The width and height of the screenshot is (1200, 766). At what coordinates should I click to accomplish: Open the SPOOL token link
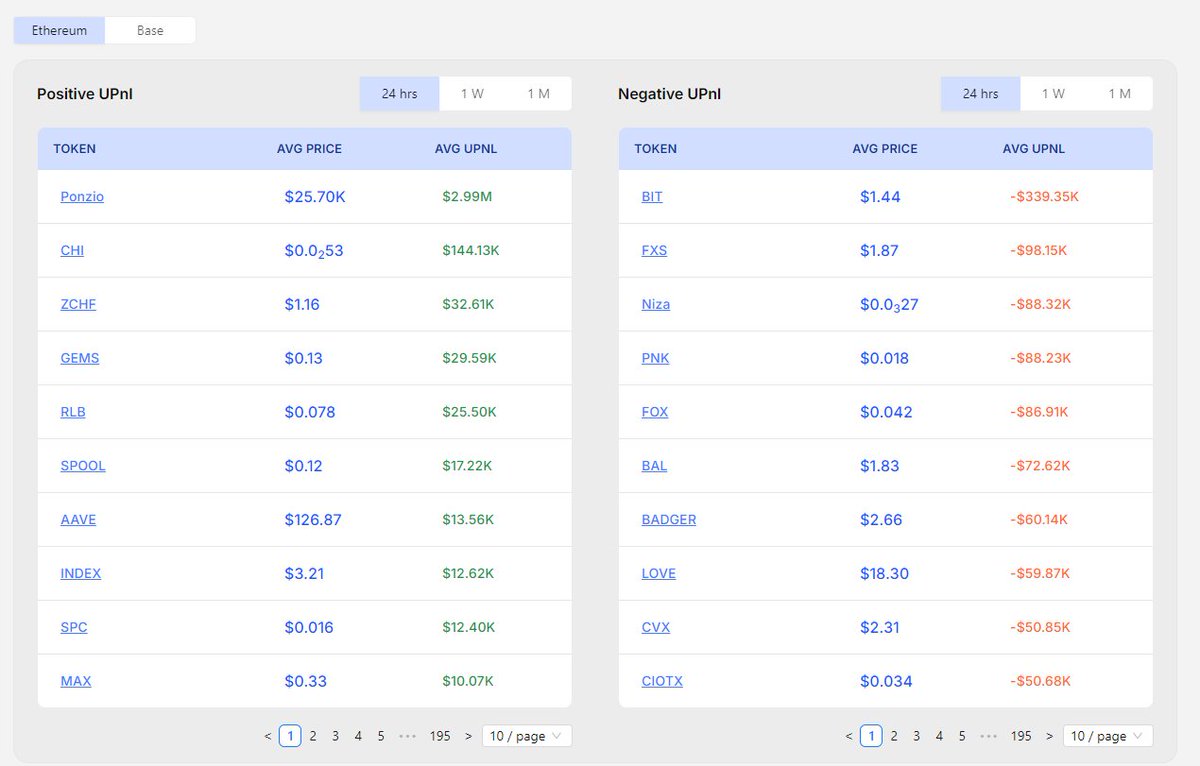(83, 466)
